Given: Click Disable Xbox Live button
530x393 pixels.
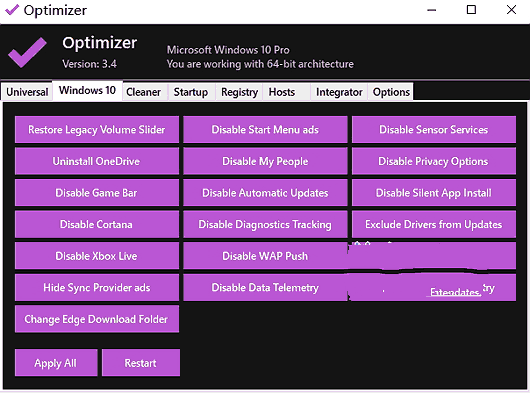Looking at the screenshot, I should [x=97, y=256].
